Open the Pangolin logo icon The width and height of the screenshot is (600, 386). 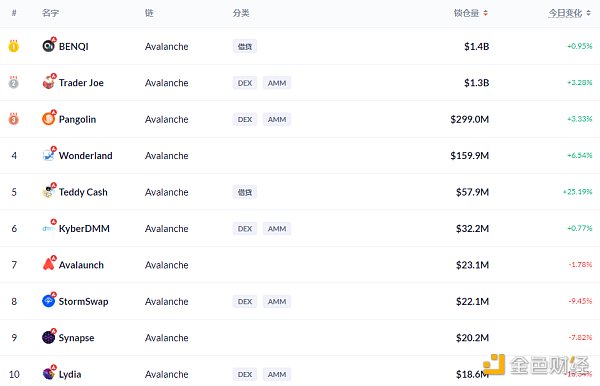(49, 119)
